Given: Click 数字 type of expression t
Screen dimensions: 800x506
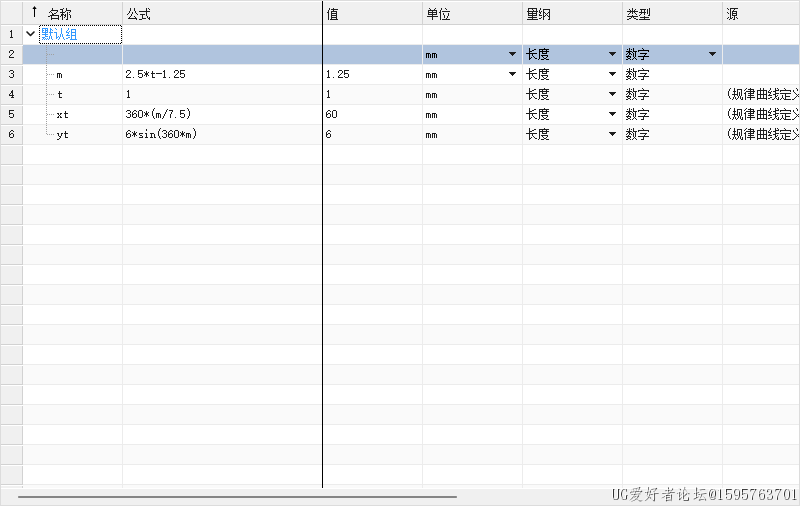Looking at the screenshot, I should pyautogui.click(x=637, y=94).
